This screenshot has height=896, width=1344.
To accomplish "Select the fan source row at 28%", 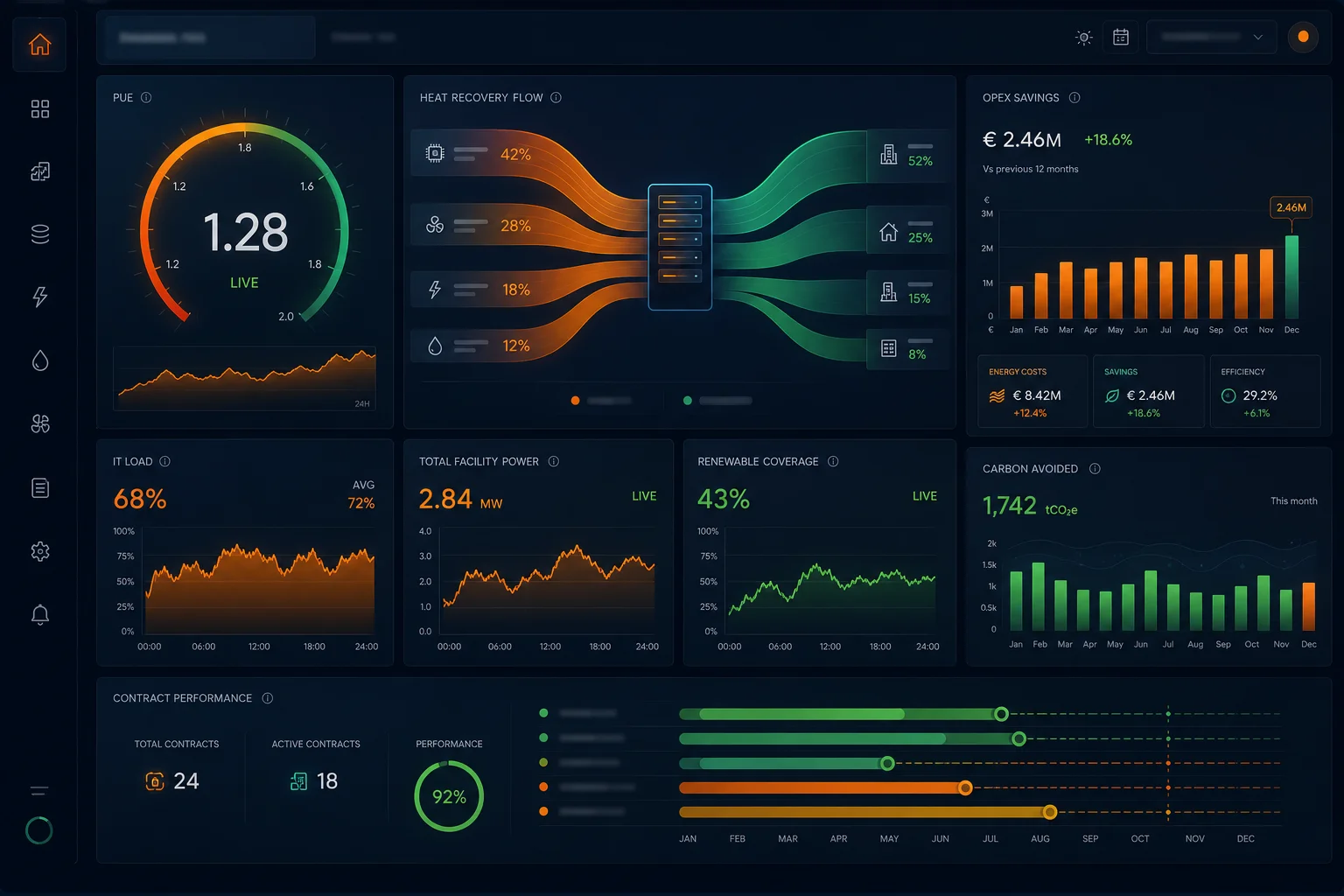I will pos(478,226).
